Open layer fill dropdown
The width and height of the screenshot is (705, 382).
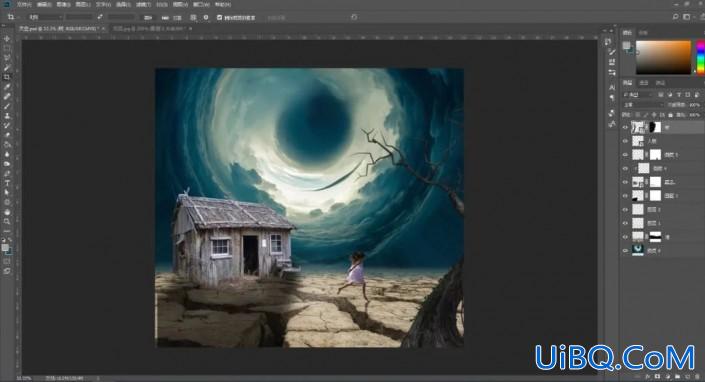(696, 115)
